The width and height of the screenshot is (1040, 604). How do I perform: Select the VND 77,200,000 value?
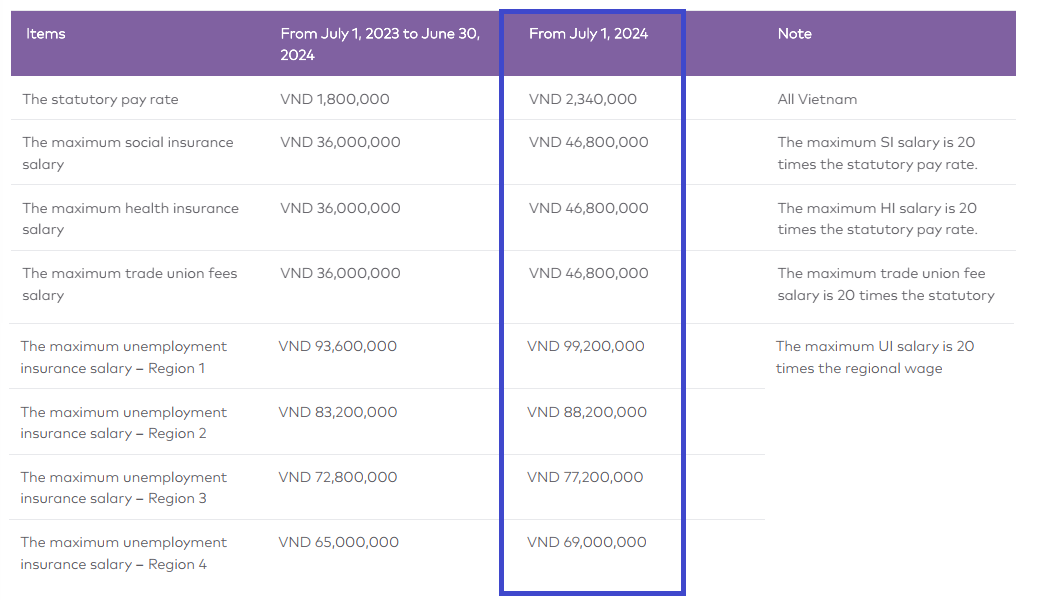coord(585,477)
